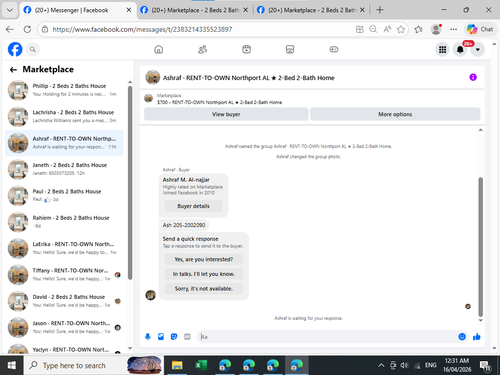
Task: Refresh the page
Action: pos(27,29)
